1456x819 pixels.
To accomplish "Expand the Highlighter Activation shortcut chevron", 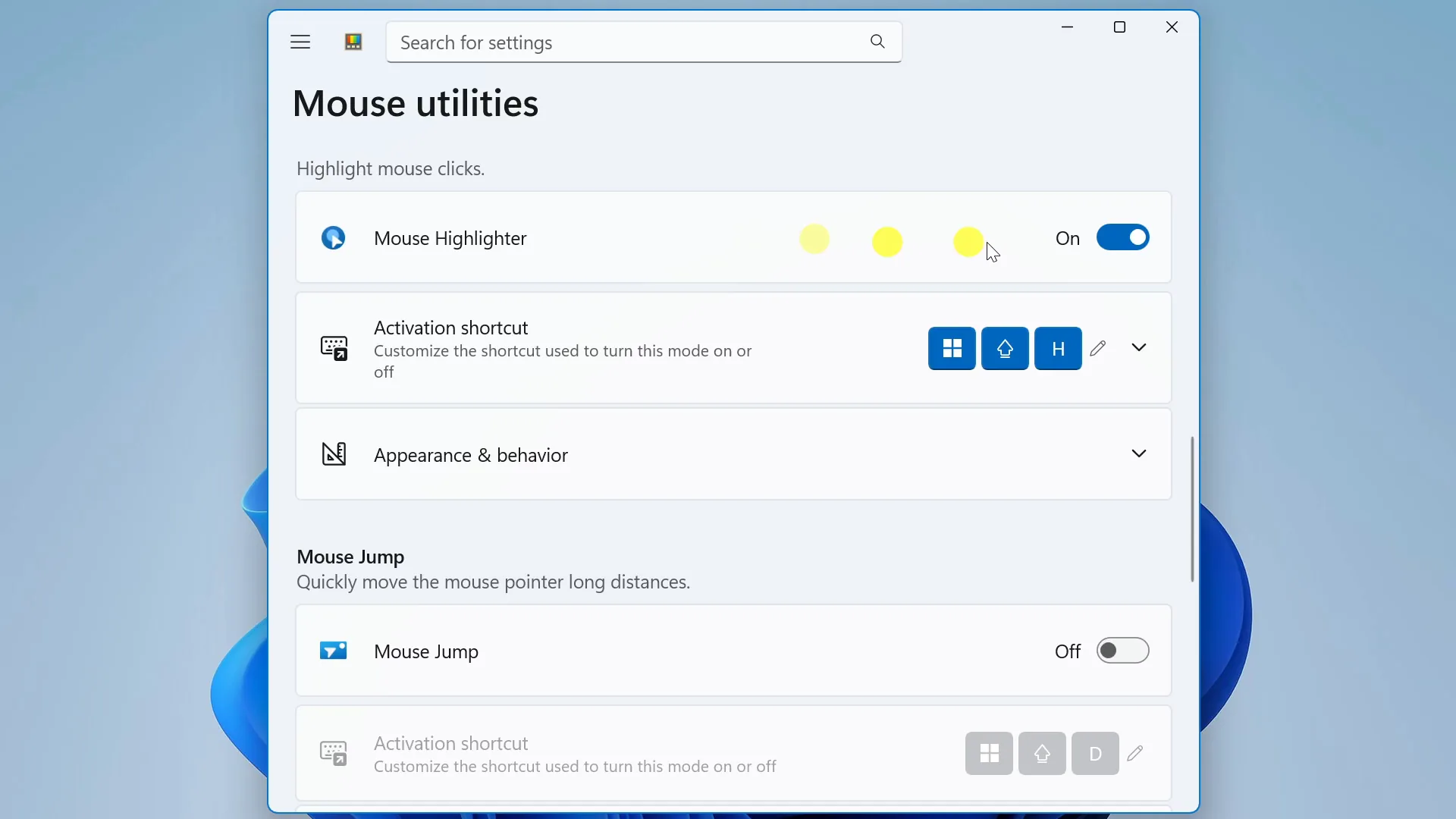I will point(1139,347).
